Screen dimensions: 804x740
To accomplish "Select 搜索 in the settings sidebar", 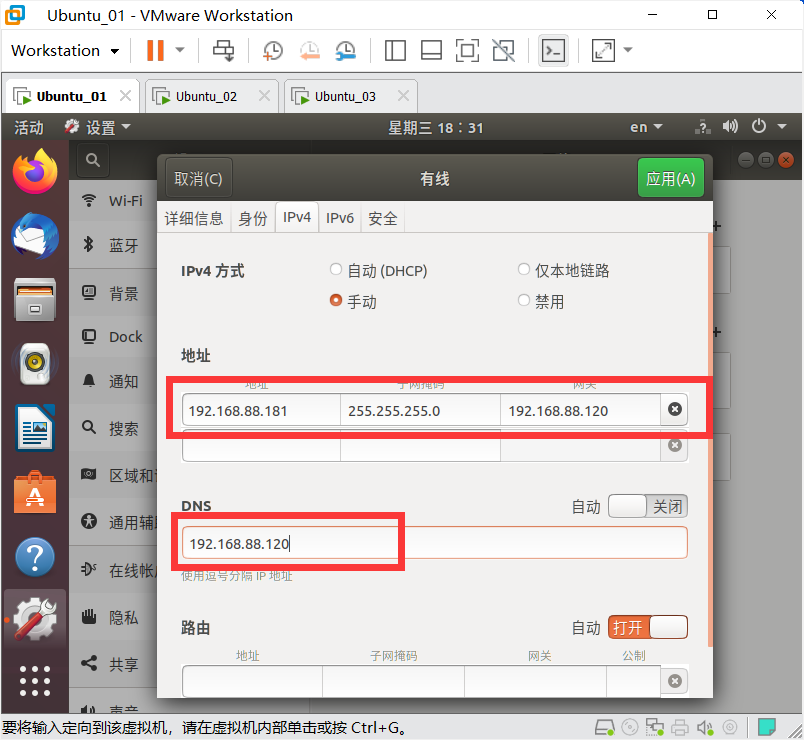I will coord(113,428).
